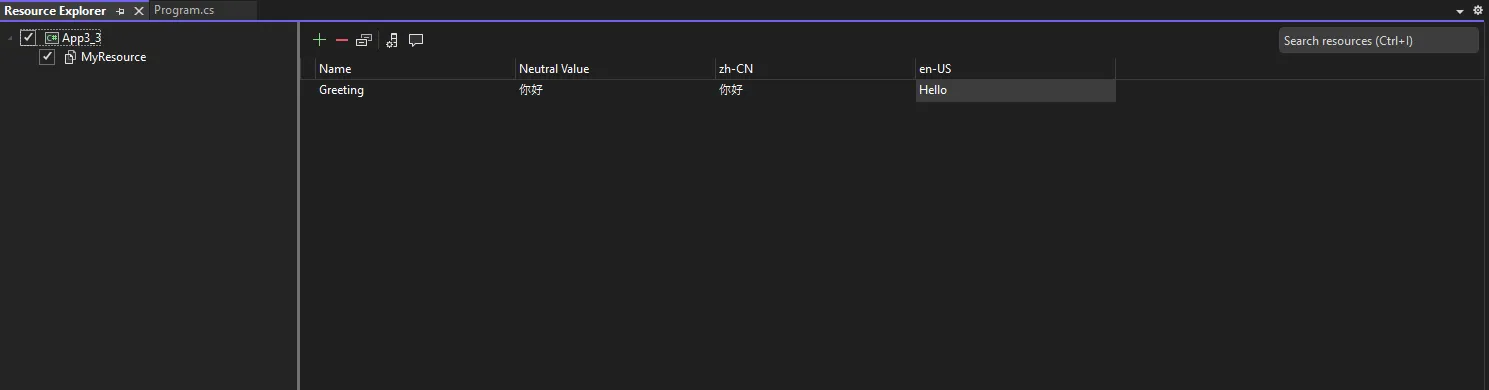Click the red minus remove resource icon
The height and width of the screenshot is (390, 1489).
click(x=342, y=40)
